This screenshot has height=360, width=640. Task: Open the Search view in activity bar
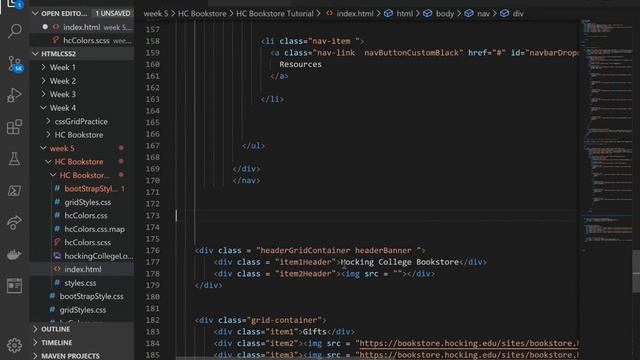(15, 31)
